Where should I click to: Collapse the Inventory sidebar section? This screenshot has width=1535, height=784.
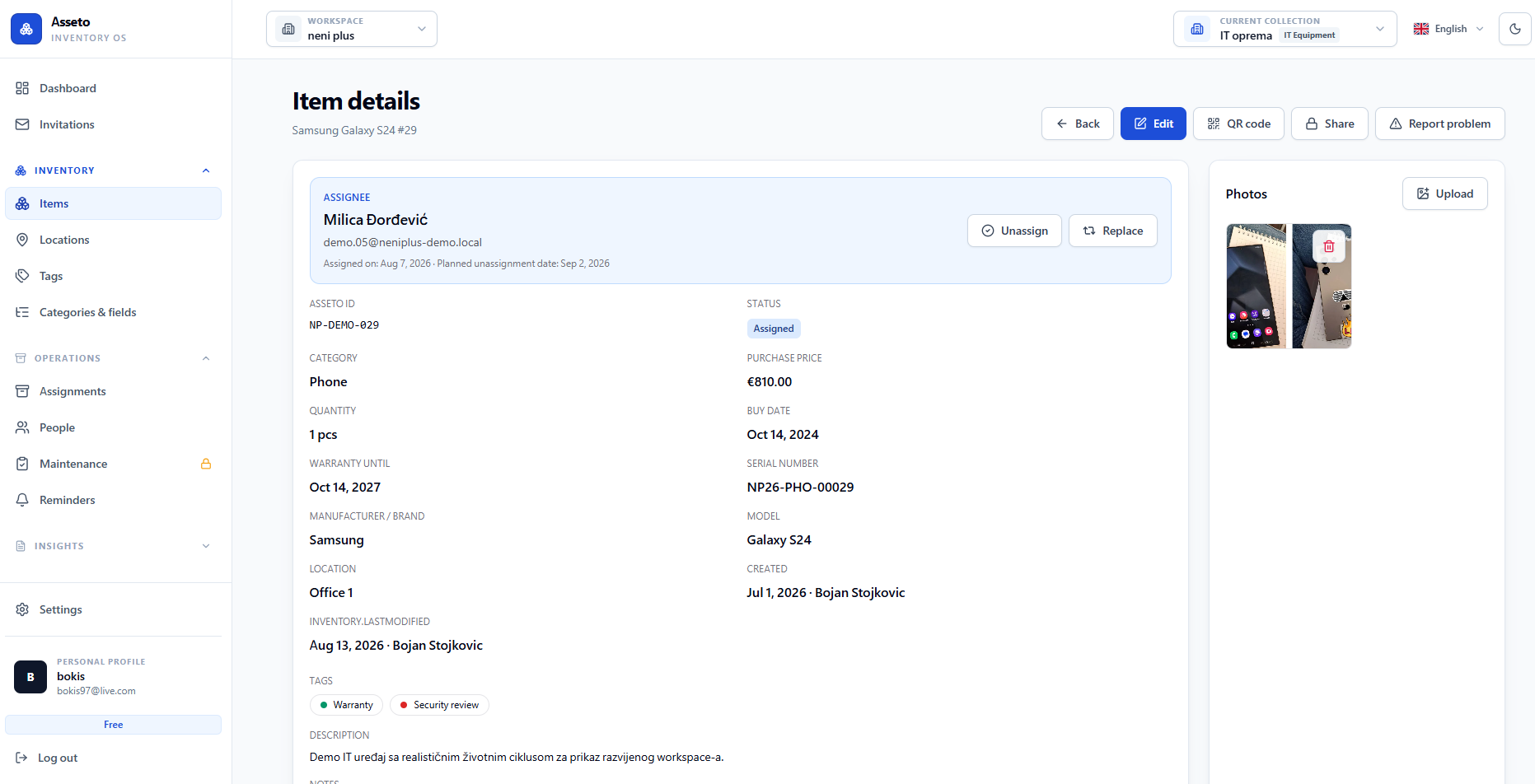[x=206, y=170]
